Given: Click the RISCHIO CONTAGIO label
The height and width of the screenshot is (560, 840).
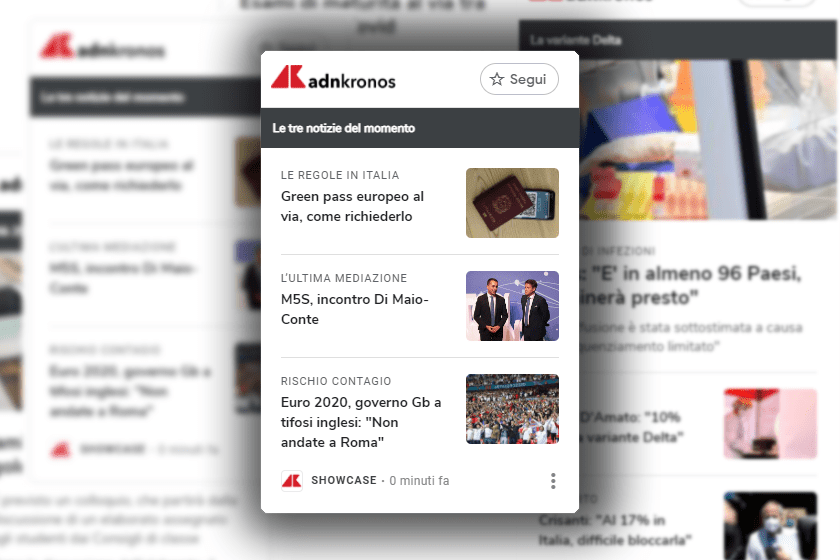Looking at the screenshot, I should (x=336, y=381).
